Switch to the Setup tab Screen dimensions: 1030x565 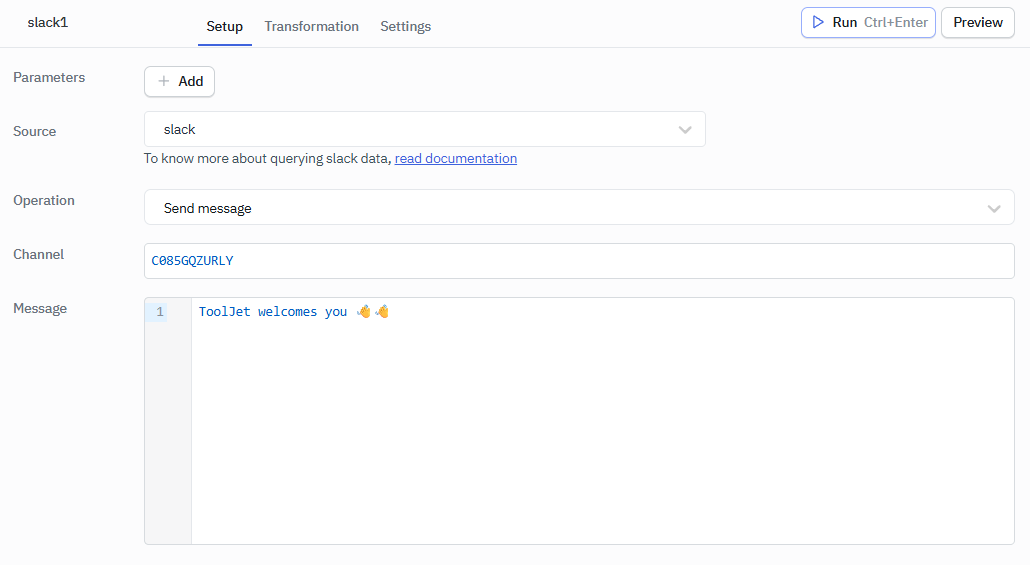pyautogui.click(x=224, y=26)
